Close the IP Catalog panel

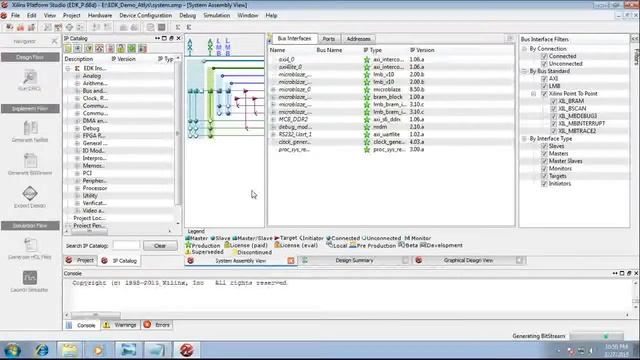coord(178,38)
